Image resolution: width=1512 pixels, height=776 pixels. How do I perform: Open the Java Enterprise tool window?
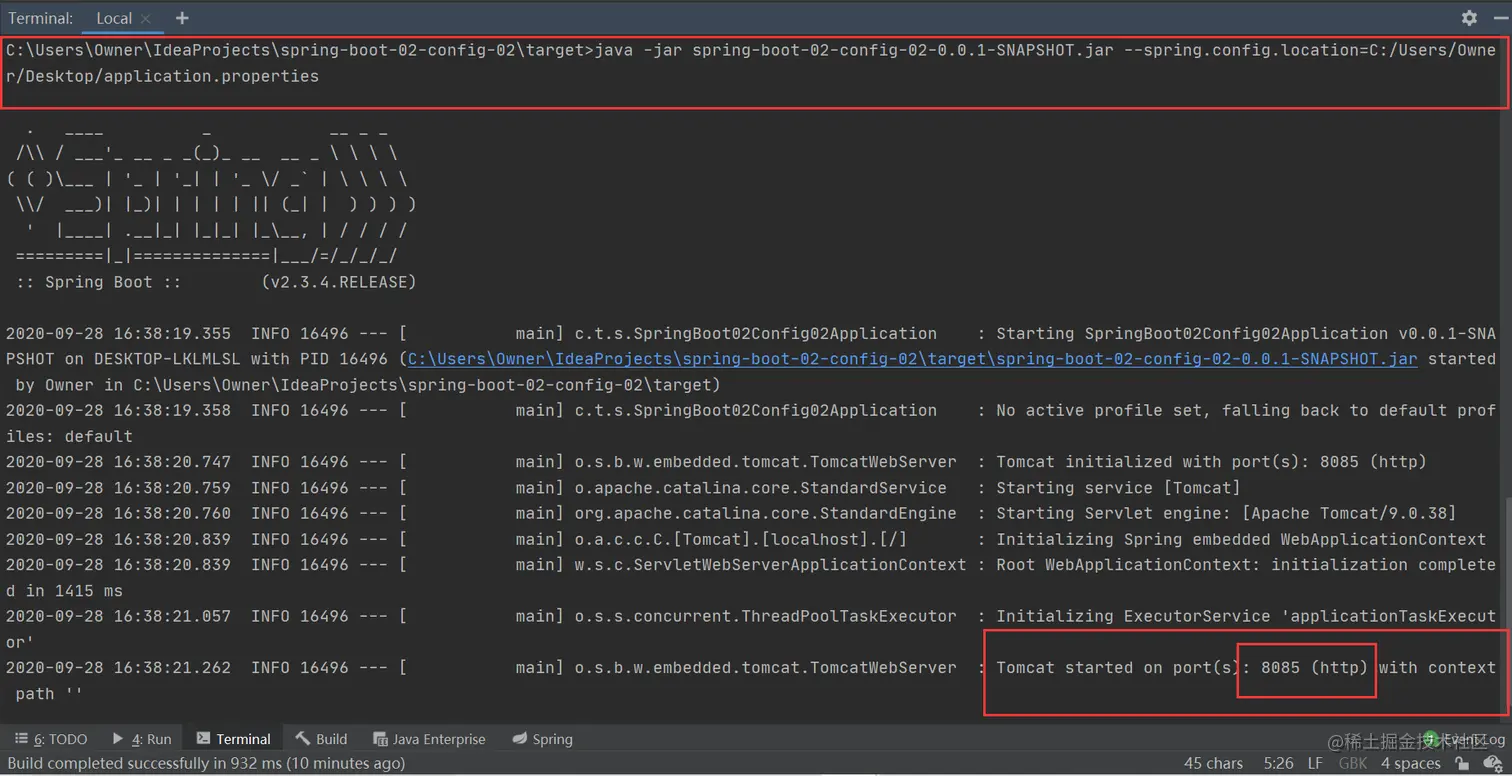(429, 739)
